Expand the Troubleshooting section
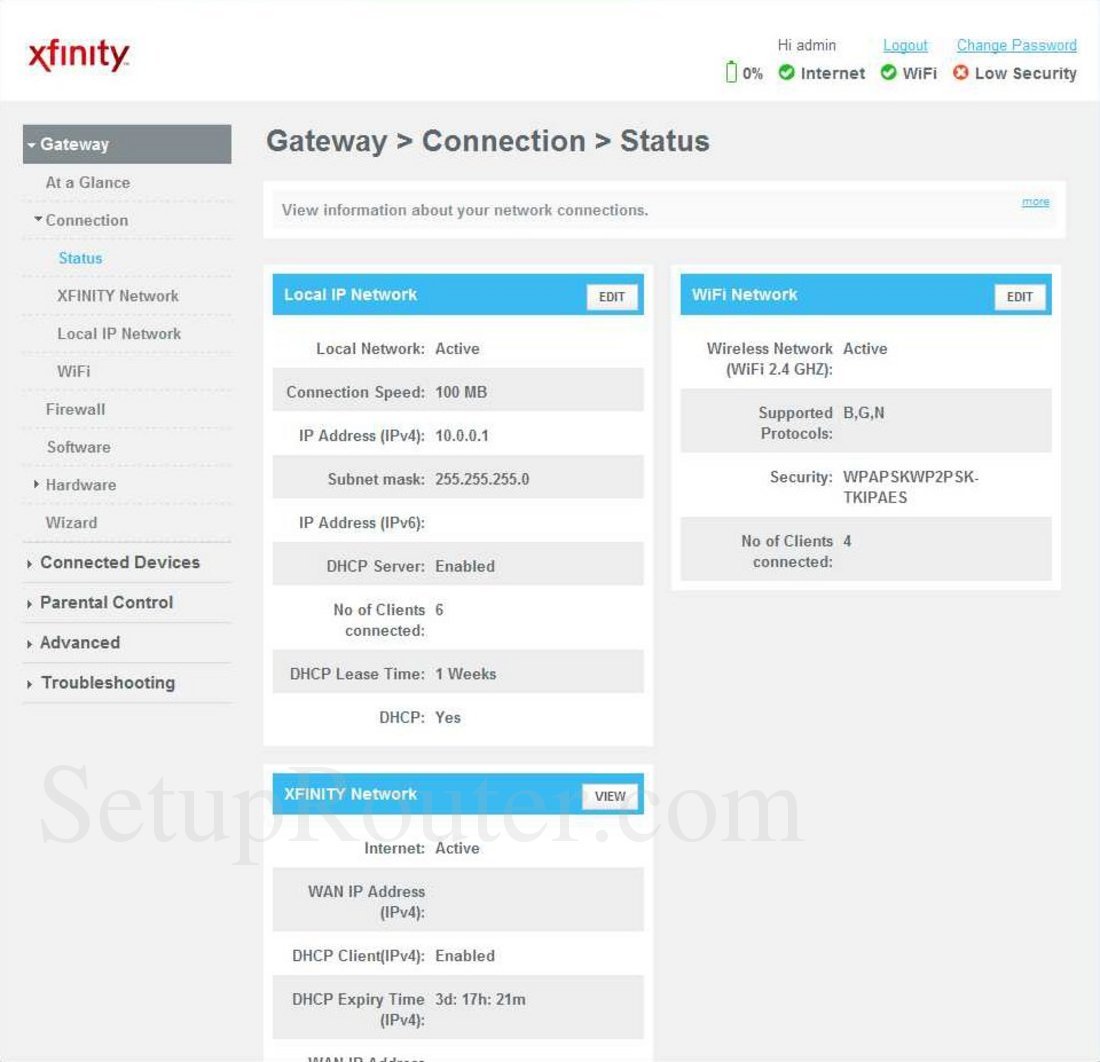Image resolution: width=1100 pixels, height=1062 pixels. point(107,682)
